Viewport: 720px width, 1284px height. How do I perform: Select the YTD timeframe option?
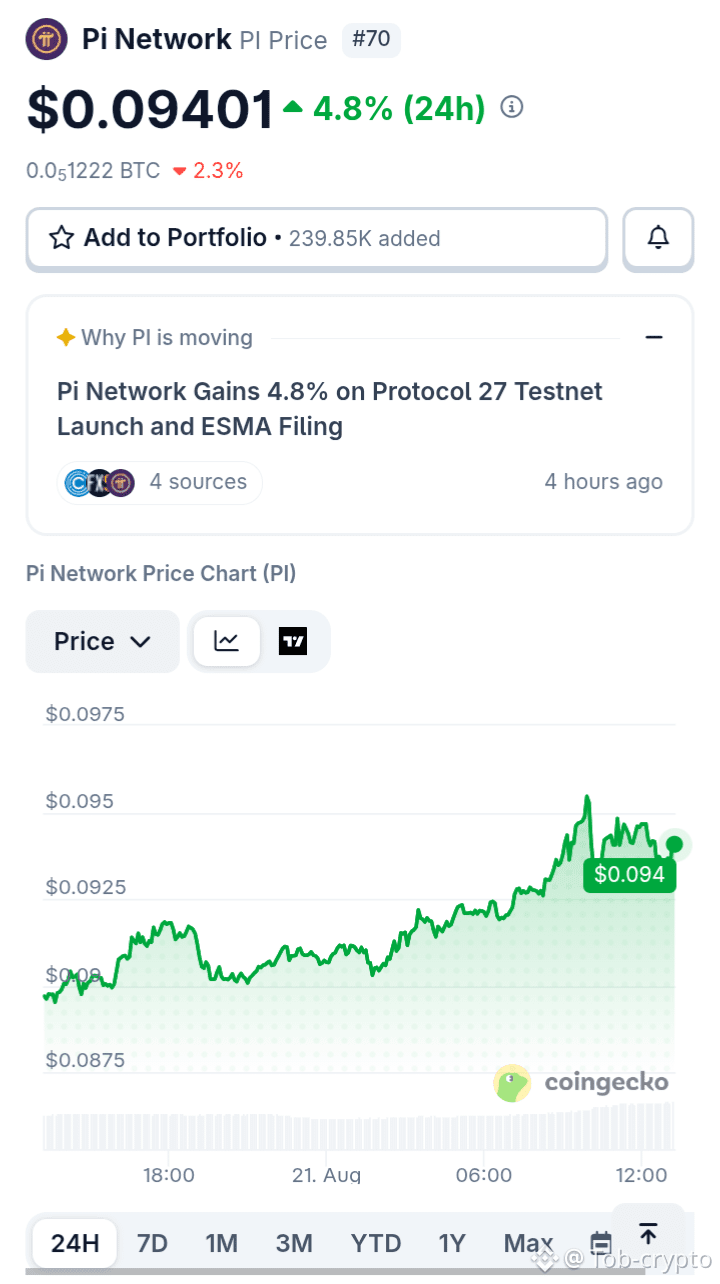pos(376,1243)
